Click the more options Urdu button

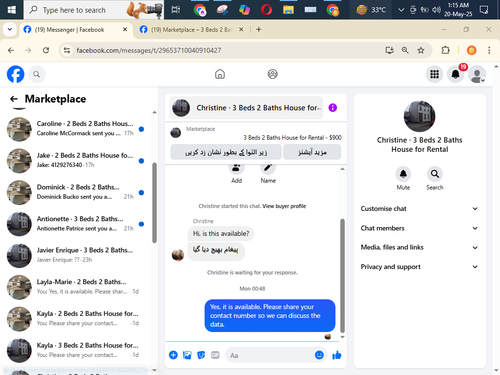(312, 152)
